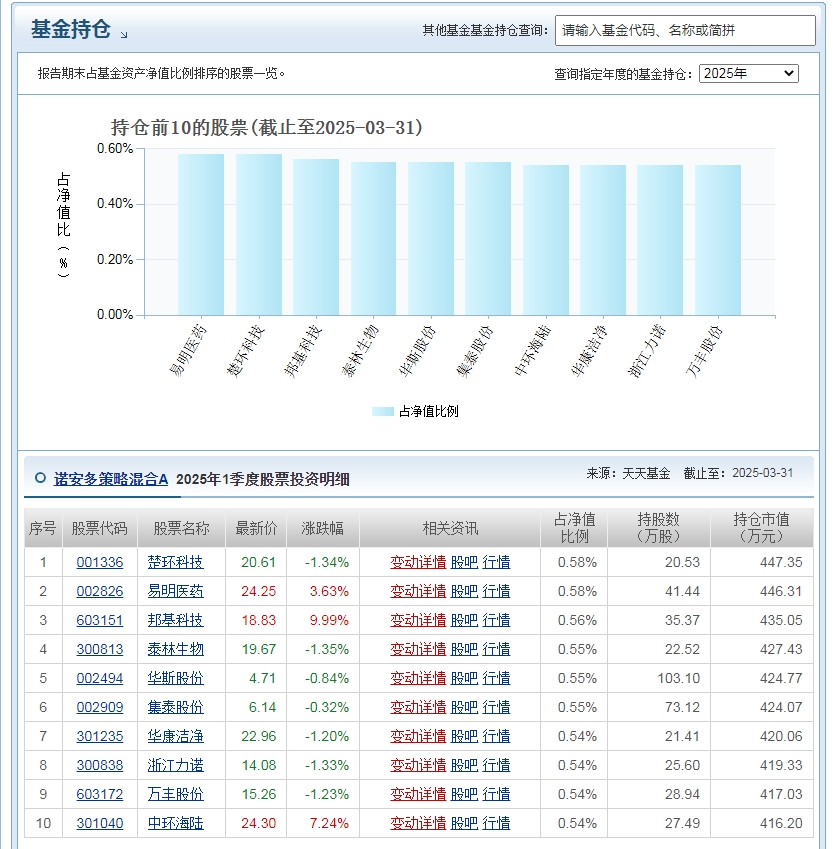Open the 邦基科技 stock name link
The image size is (837, 849).
tap(175, 620)
